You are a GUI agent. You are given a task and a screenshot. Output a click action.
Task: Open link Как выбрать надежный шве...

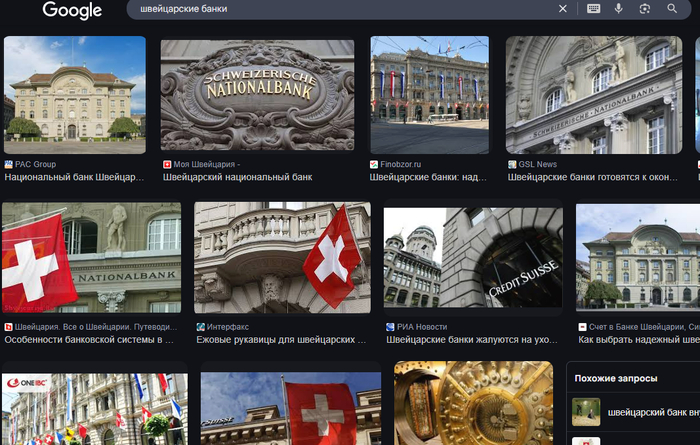point(639,340)
